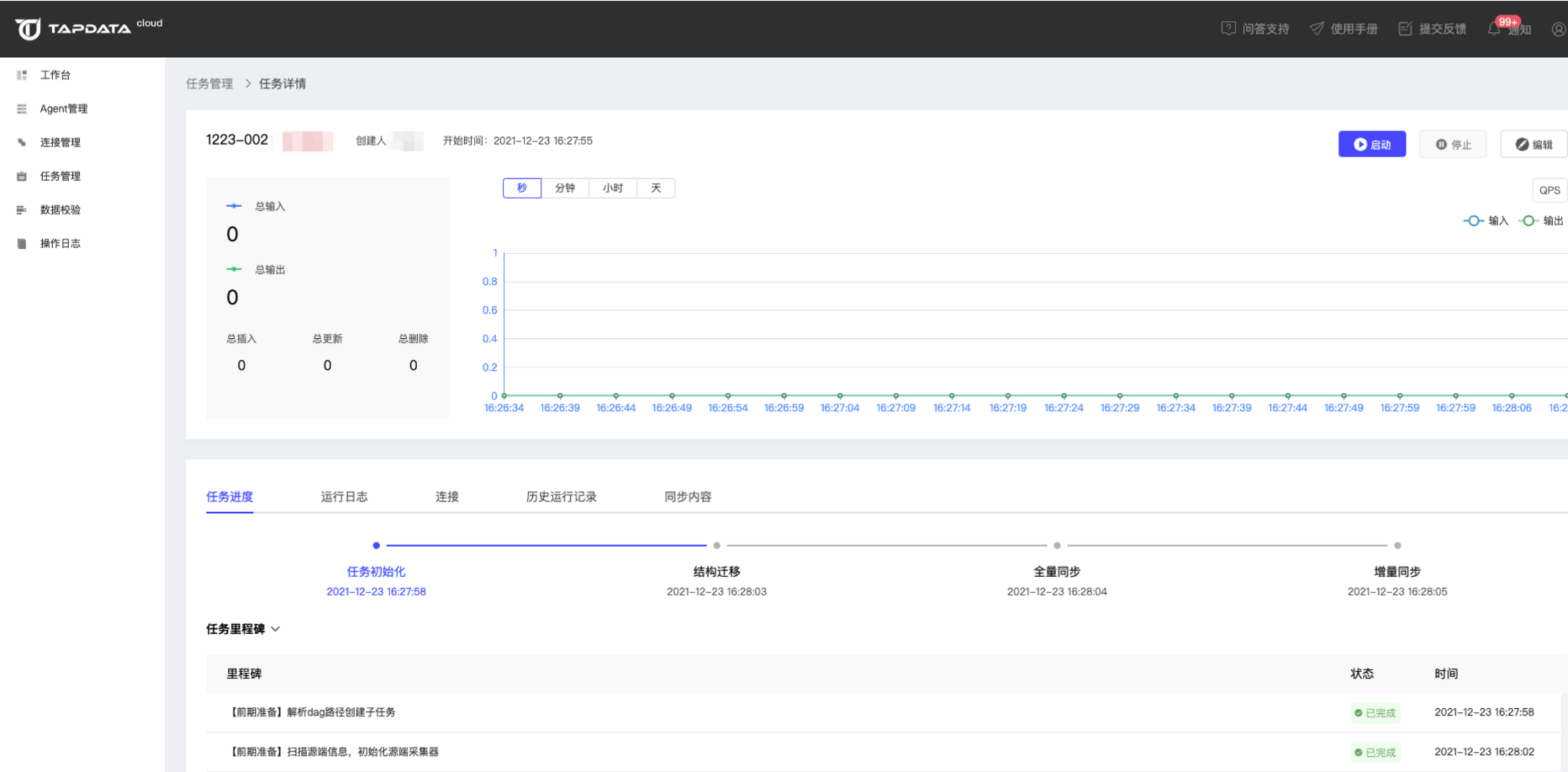Switch to 运行日志 tab
Screen dimensions: 1568x772
[344, 496]
